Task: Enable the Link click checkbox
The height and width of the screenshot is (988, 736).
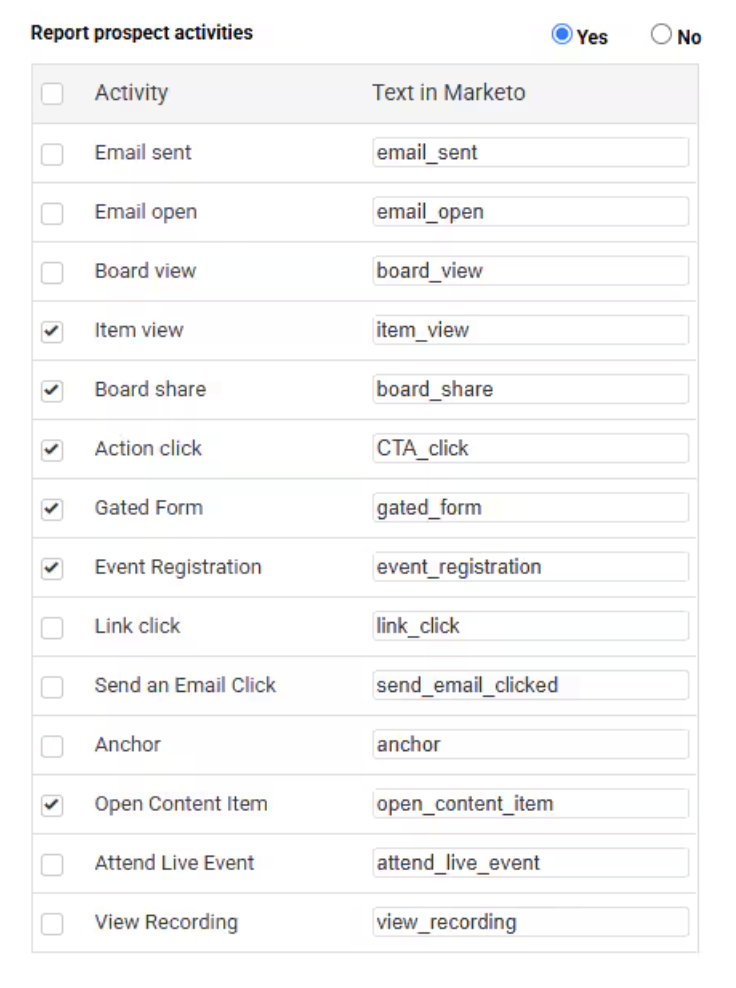Action: click(52, 627)
